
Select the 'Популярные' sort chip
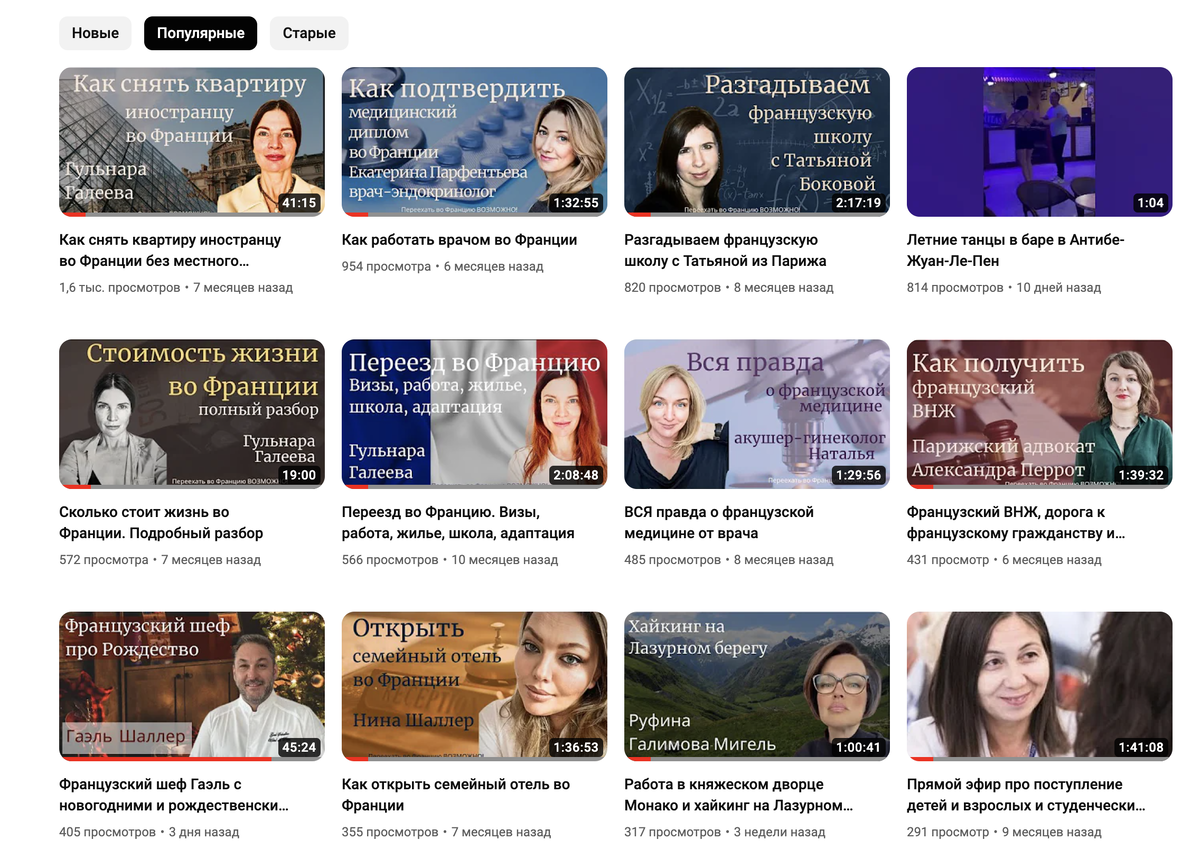(200, 33)
